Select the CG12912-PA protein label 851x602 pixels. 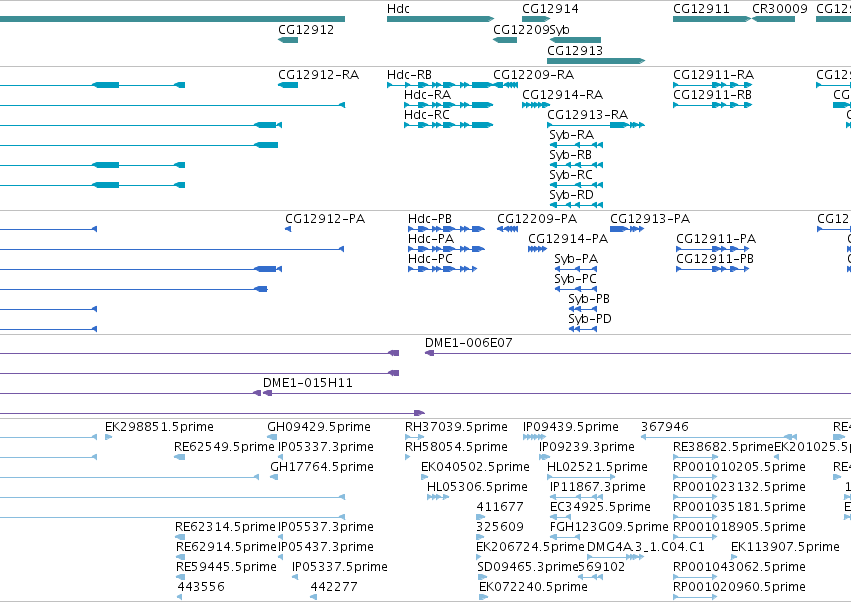325,219
